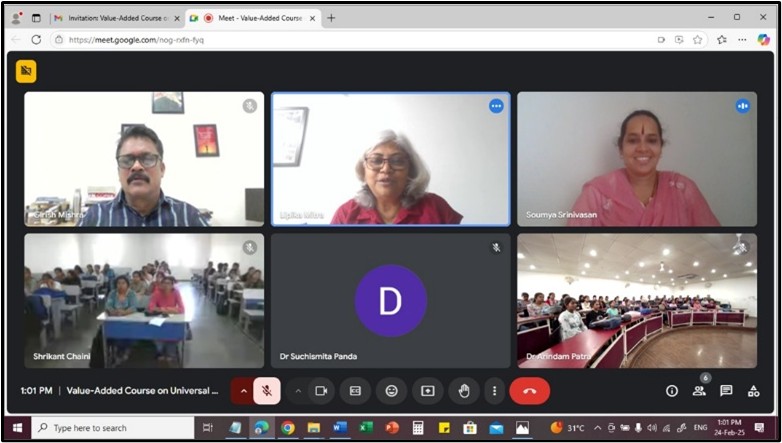This screenshot has width=782, height=443.
Task: Expand the audio settings arrow
Action: click(x=242, y=391)
